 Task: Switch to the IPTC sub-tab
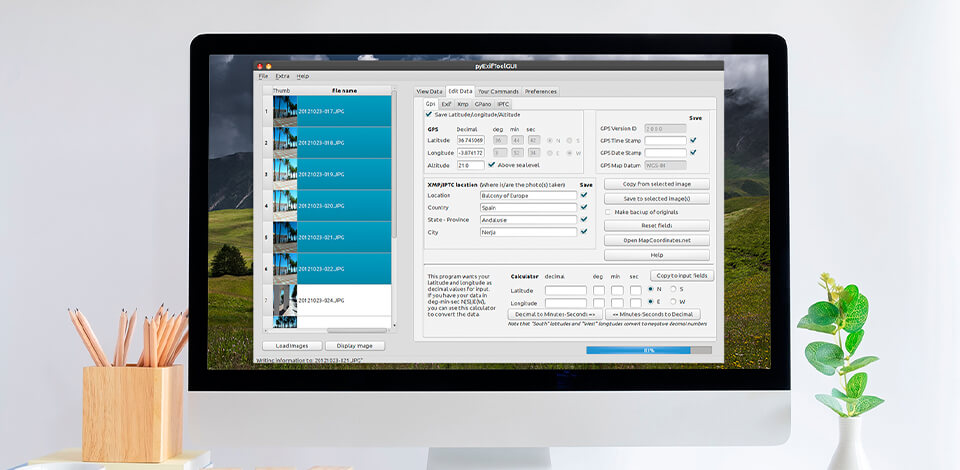coord(503,104)
